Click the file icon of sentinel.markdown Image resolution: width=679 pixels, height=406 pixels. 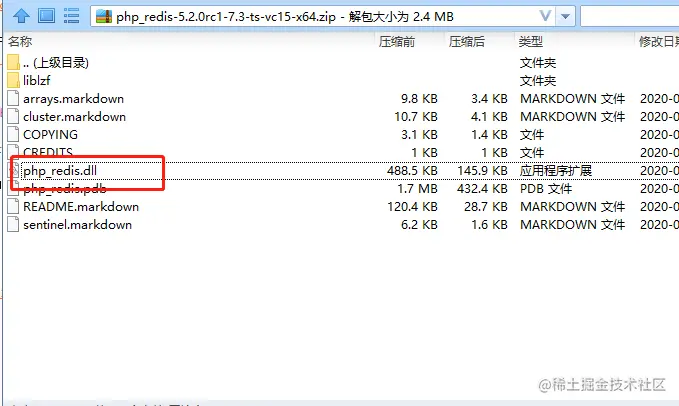coord(13,225)
